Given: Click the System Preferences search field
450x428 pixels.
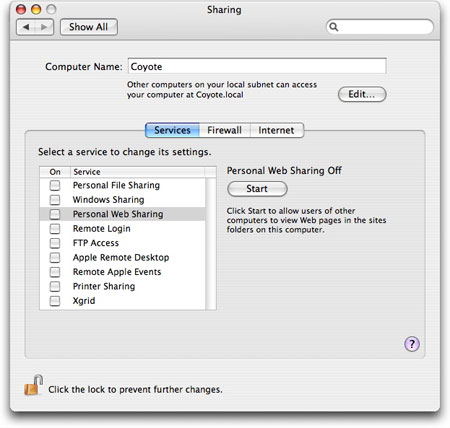Looking at the screenshot, I should coord(380,27).
